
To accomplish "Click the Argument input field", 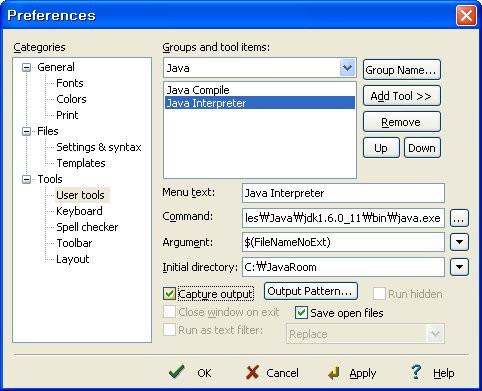I will click(343, 242).
